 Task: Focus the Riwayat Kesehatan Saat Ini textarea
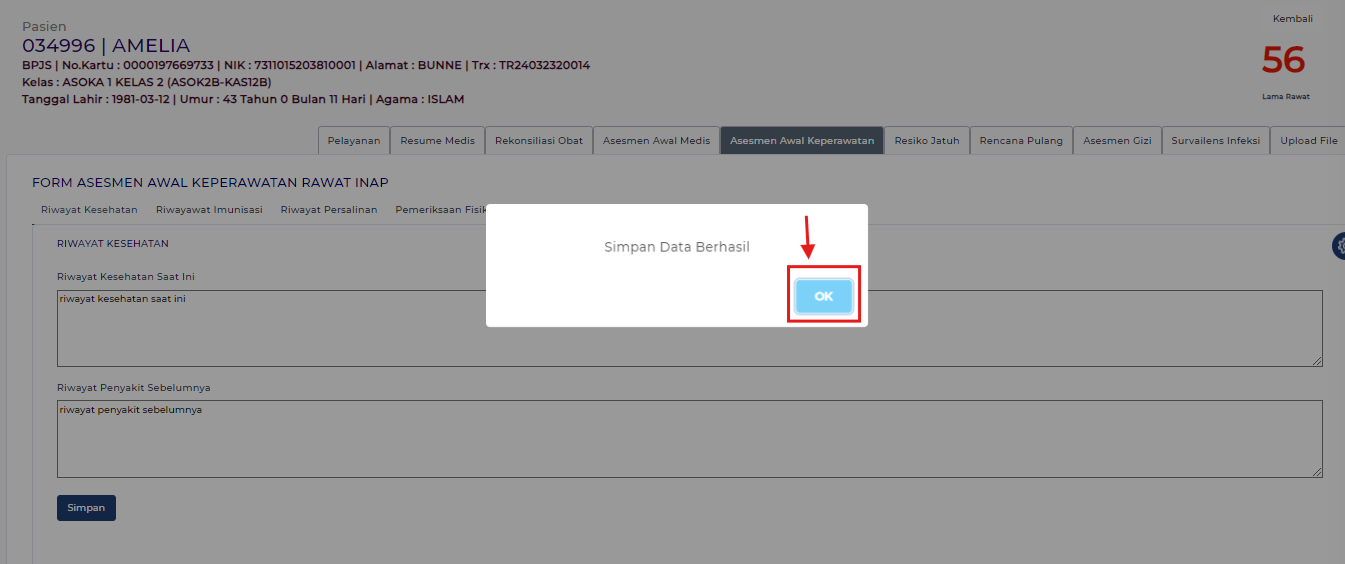click(x=689, y=329)
